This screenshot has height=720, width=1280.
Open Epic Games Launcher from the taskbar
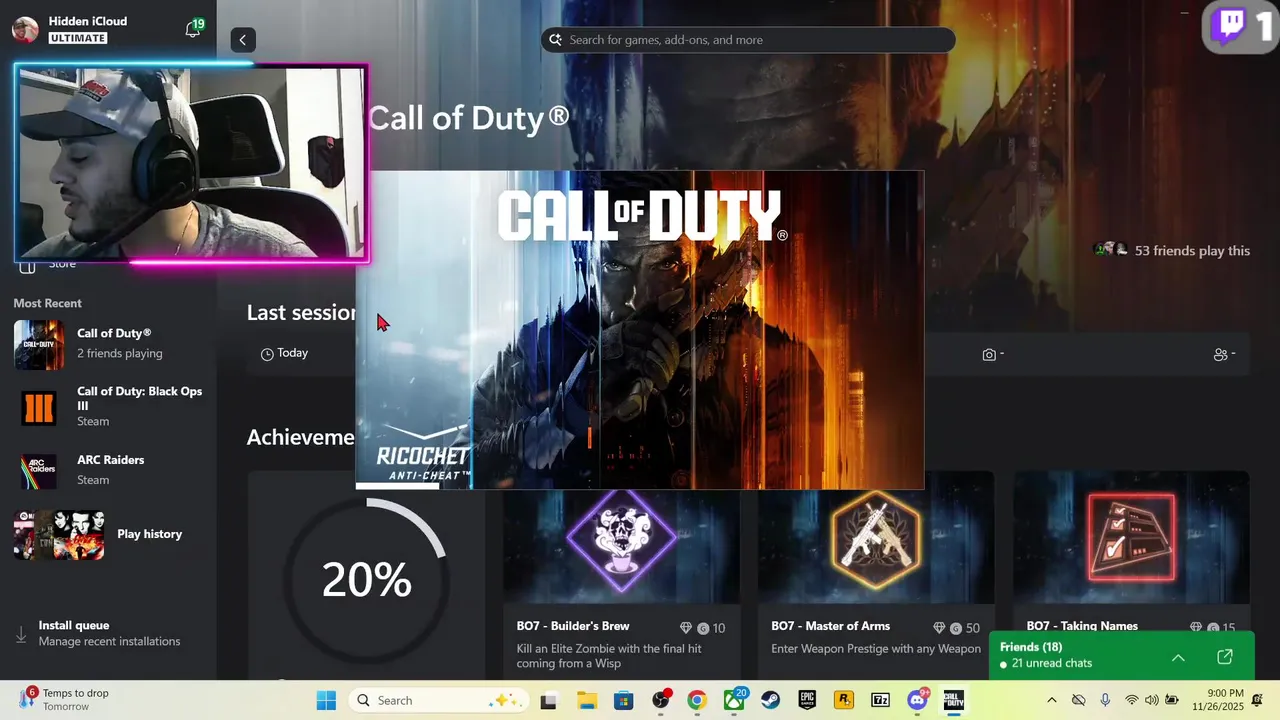[x=807, y=701]
